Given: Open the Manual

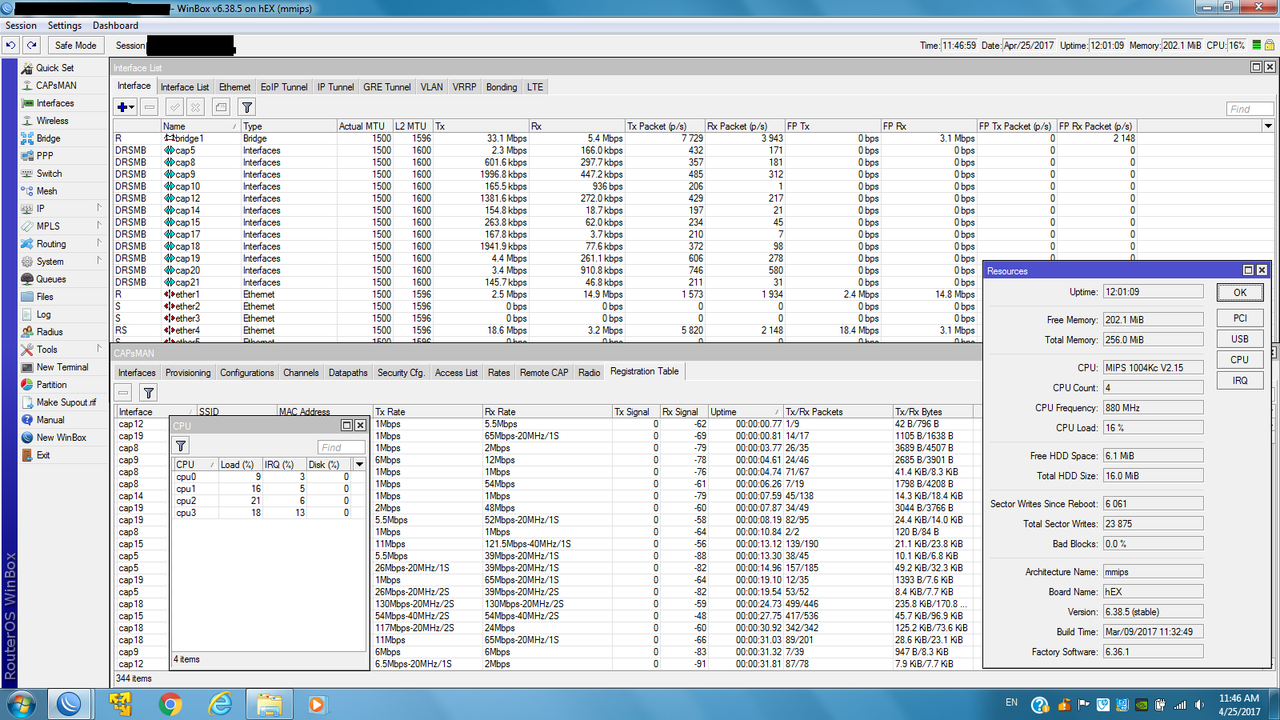Looking at the screenshot, I should pos(50,420).
